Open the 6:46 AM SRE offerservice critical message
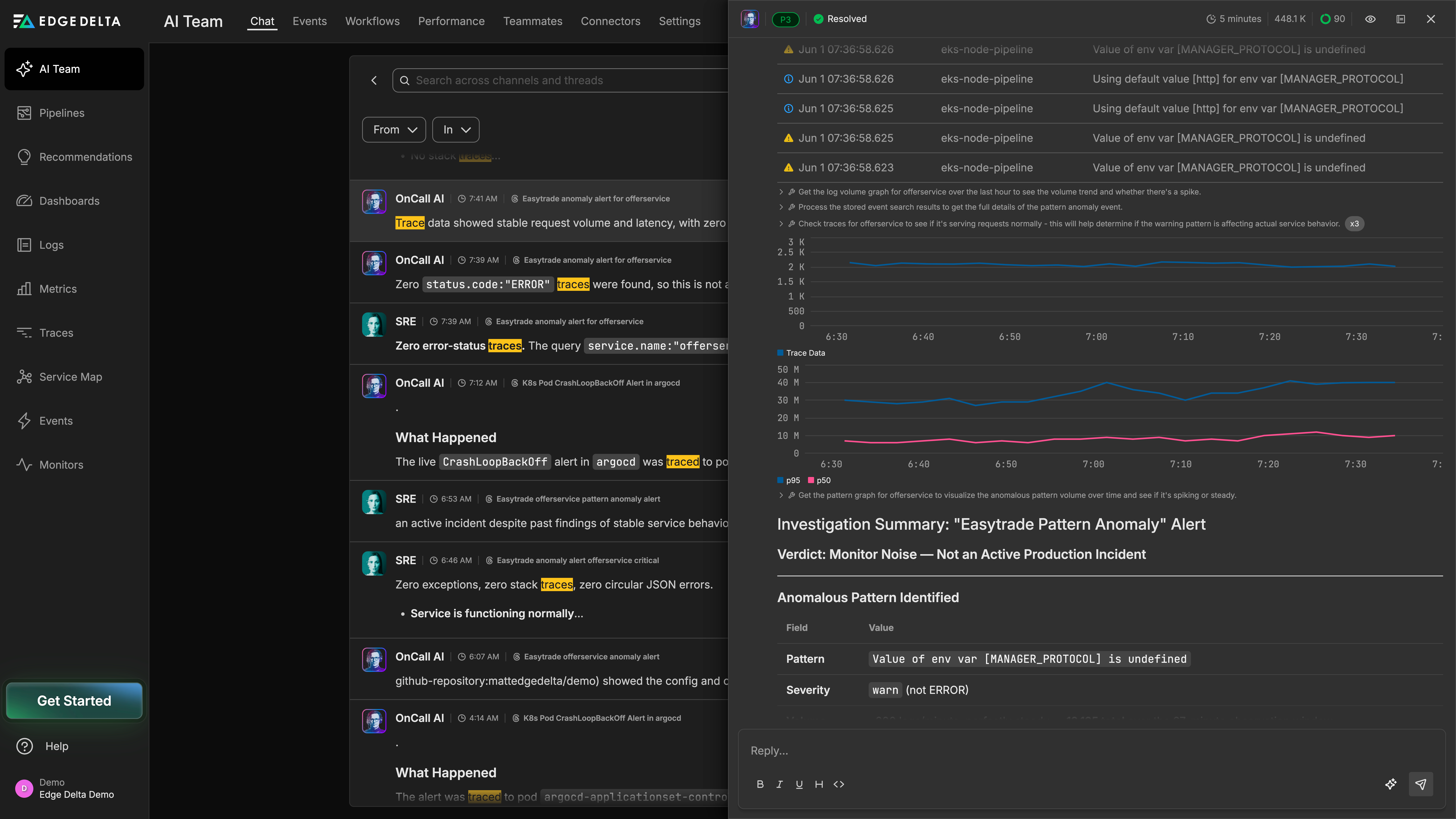The image size is (1456, 819). tap(539, 590)
